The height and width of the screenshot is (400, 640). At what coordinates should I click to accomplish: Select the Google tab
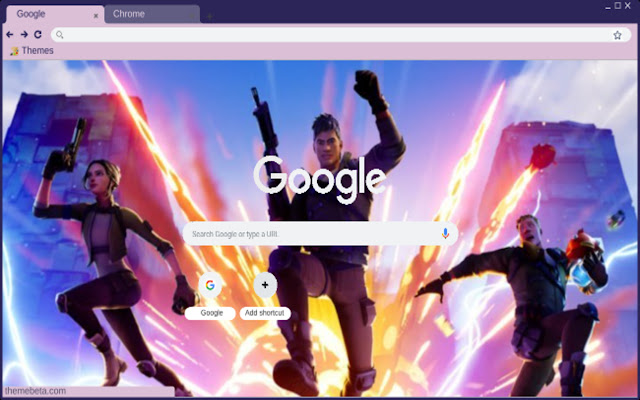point(55,14)
